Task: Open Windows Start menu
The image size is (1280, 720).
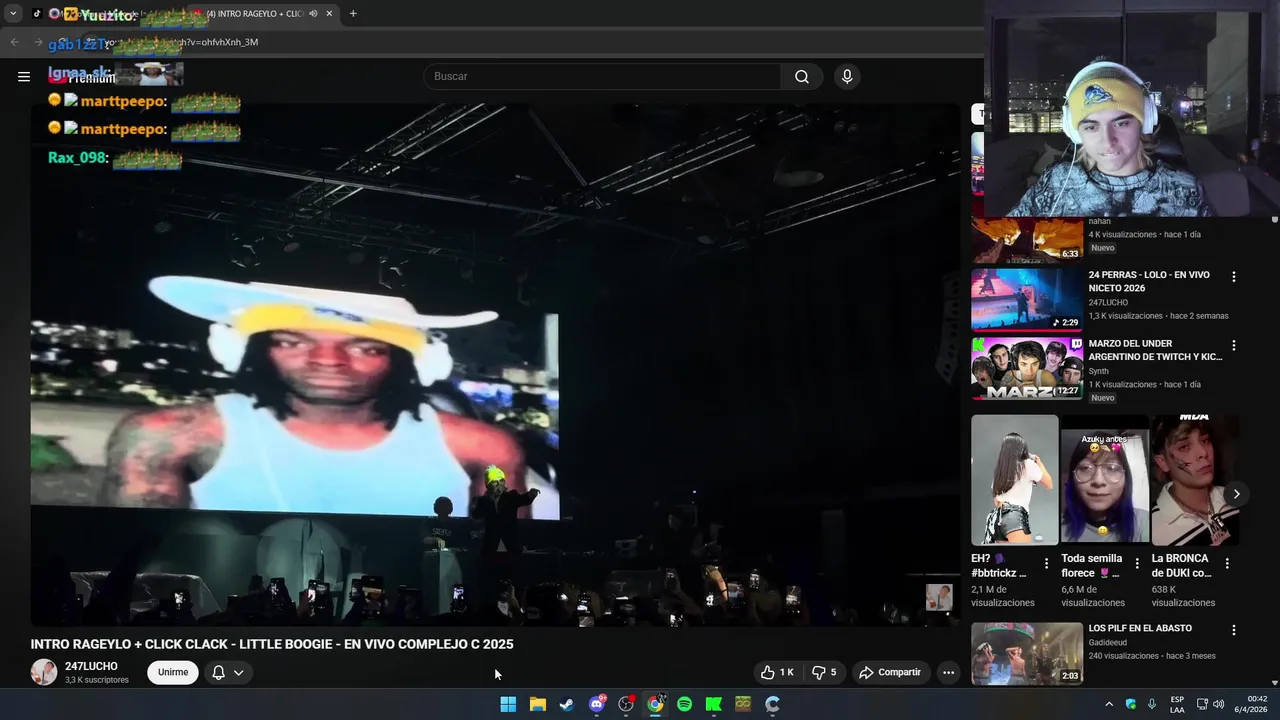Action: click(x=508, y=704)
